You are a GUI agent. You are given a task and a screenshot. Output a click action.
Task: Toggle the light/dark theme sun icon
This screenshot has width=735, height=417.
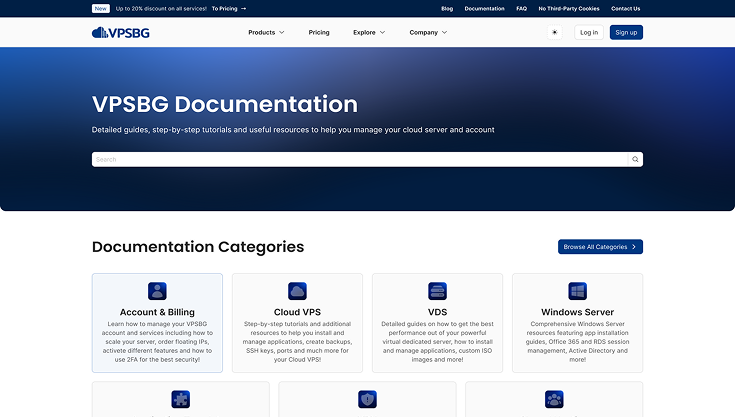click(x=555, y=32)
